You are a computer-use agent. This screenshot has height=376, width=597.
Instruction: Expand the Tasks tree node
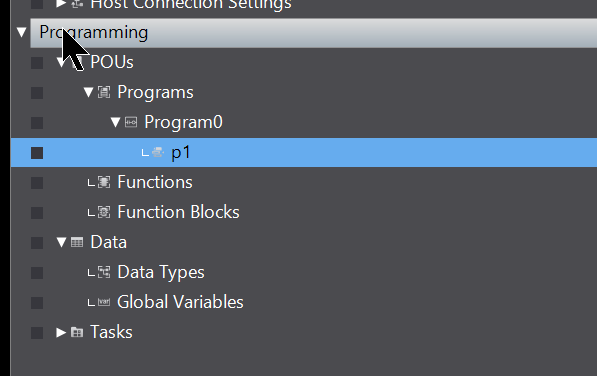(x=61, y=332)
